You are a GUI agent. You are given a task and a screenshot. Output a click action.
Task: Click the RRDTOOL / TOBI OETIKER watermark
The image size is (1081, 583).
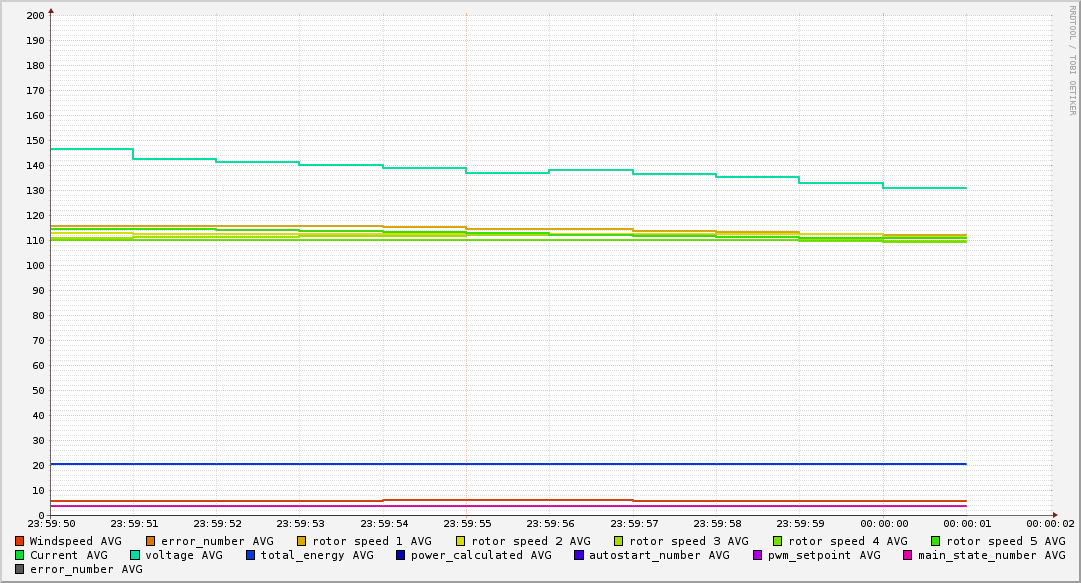tap(1072, 60)
